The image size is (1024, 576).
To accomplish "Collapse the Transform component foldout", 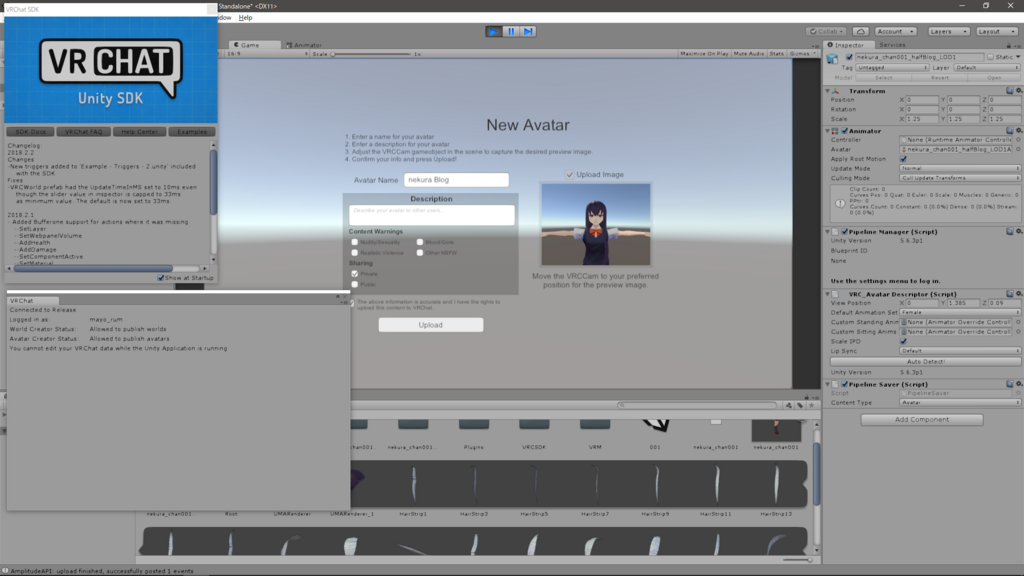I will tap(827, 91).
